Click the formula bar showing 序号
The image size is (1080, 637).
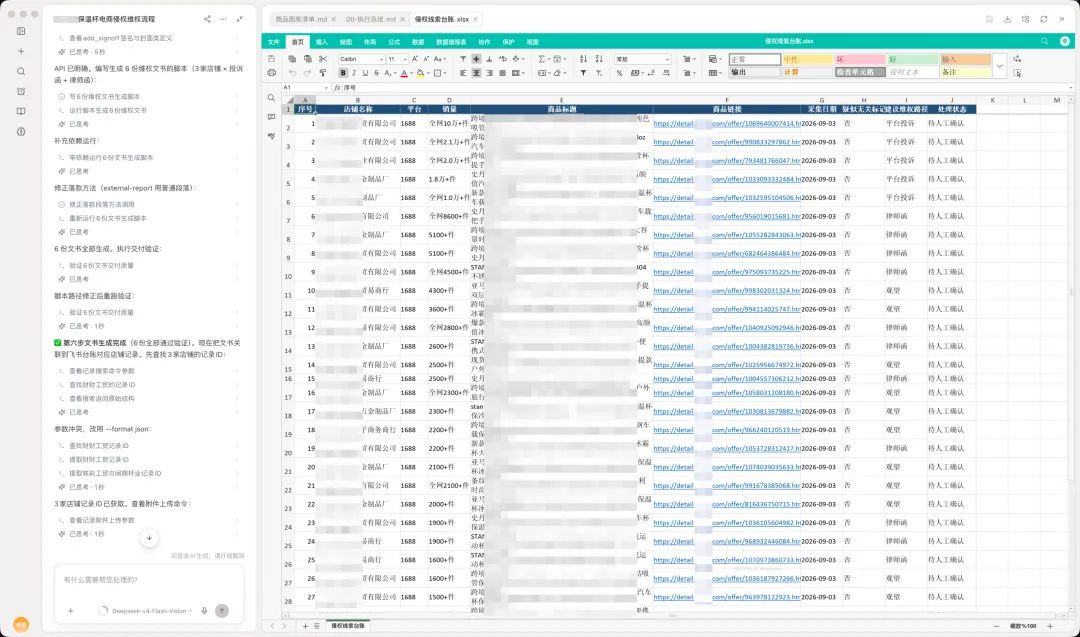[703, 87]
